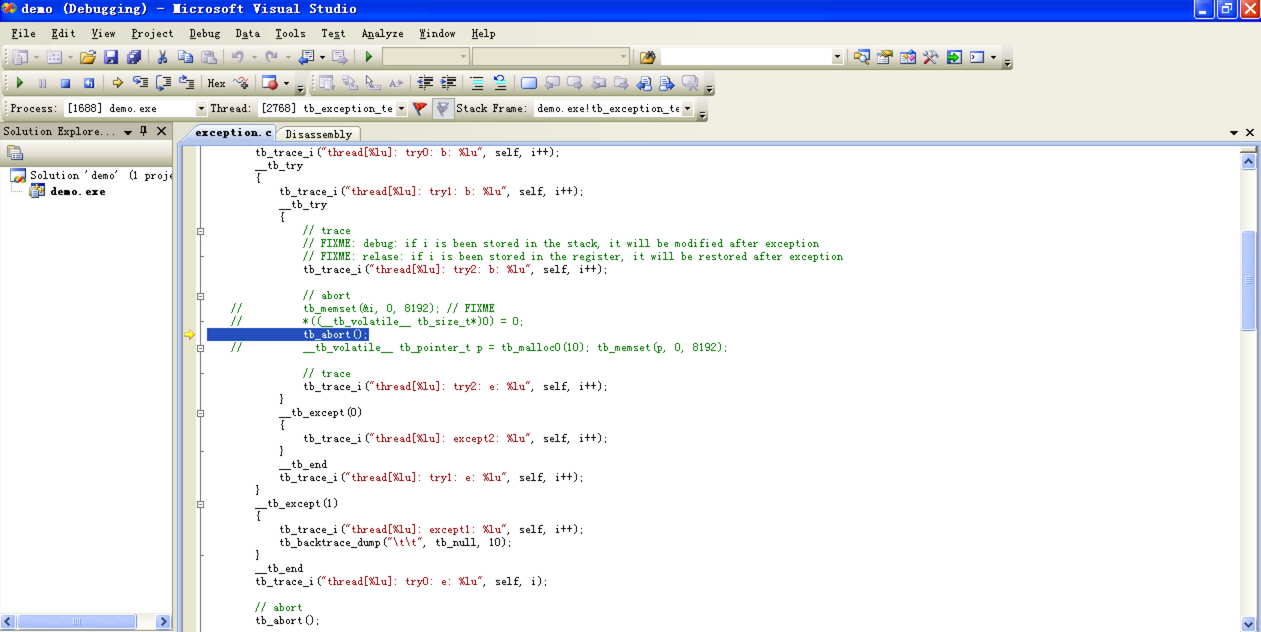Stop debugging with the blue square icon
This screenshot has height=632, width=1261.
[x=65, y=83]
